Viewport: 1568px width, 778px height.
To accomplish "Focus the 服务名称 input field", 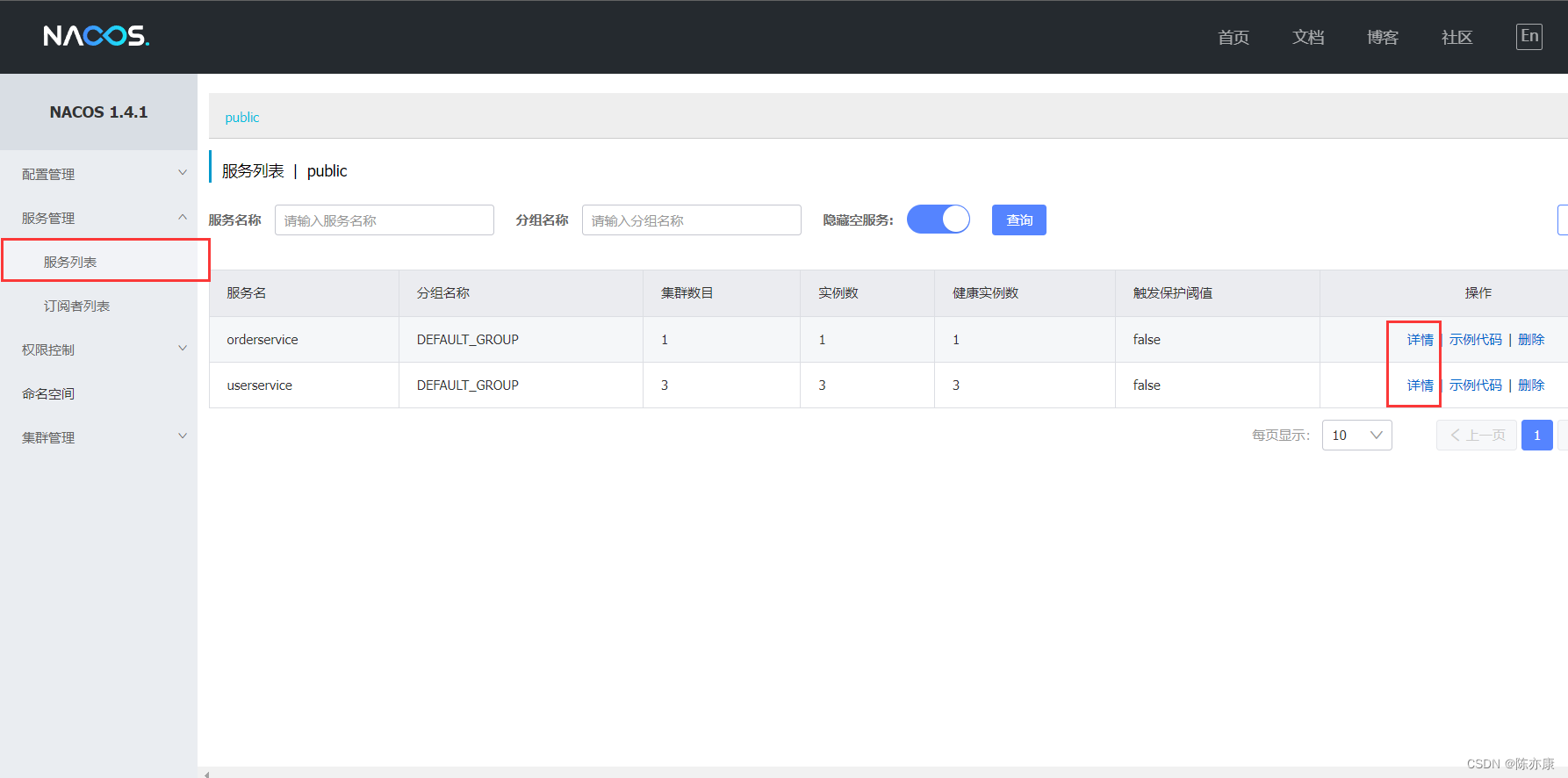I will pyautogui.click(x=385, y=220).
